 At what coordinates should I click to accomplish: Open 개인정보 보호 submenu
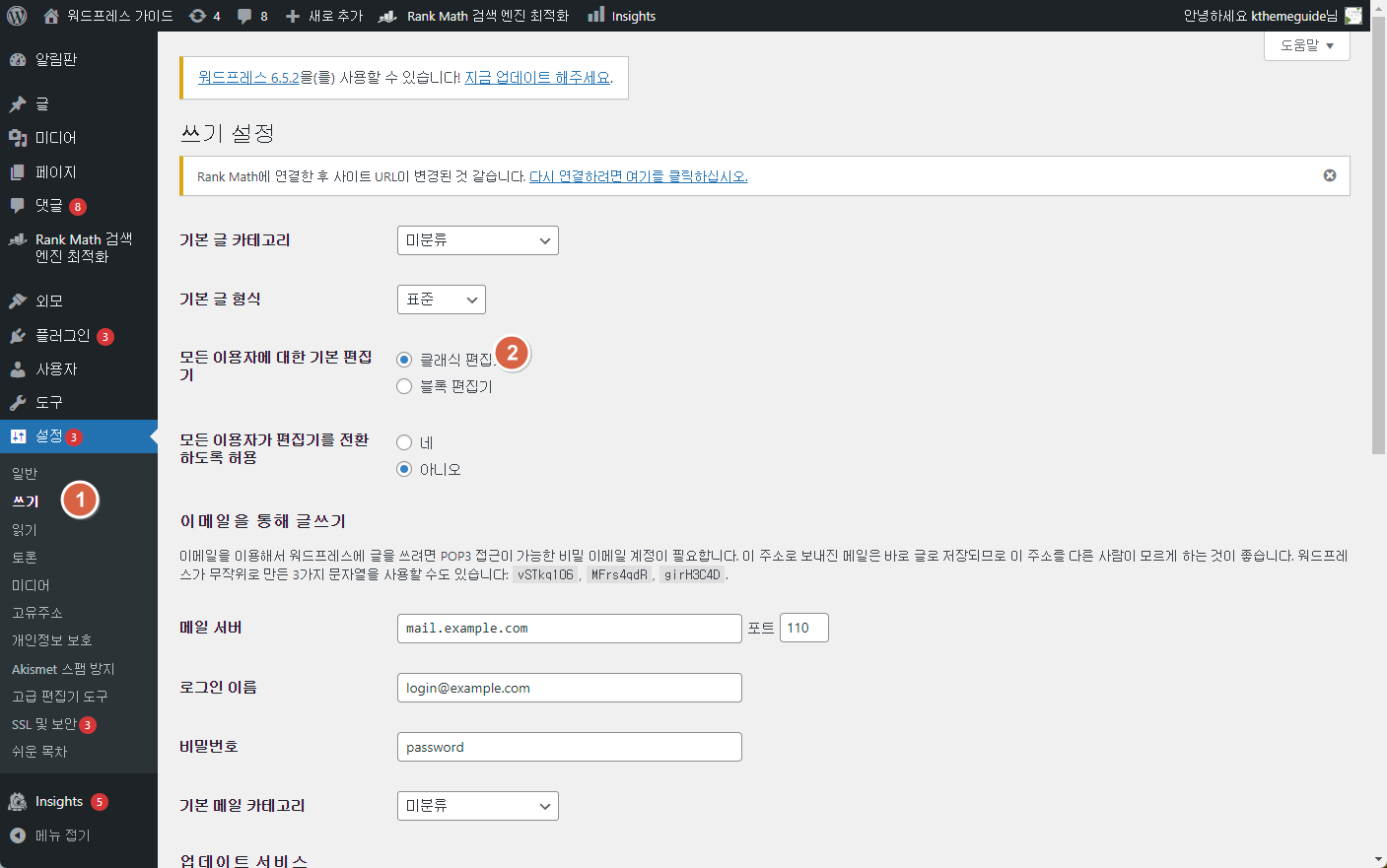[52, 640]
